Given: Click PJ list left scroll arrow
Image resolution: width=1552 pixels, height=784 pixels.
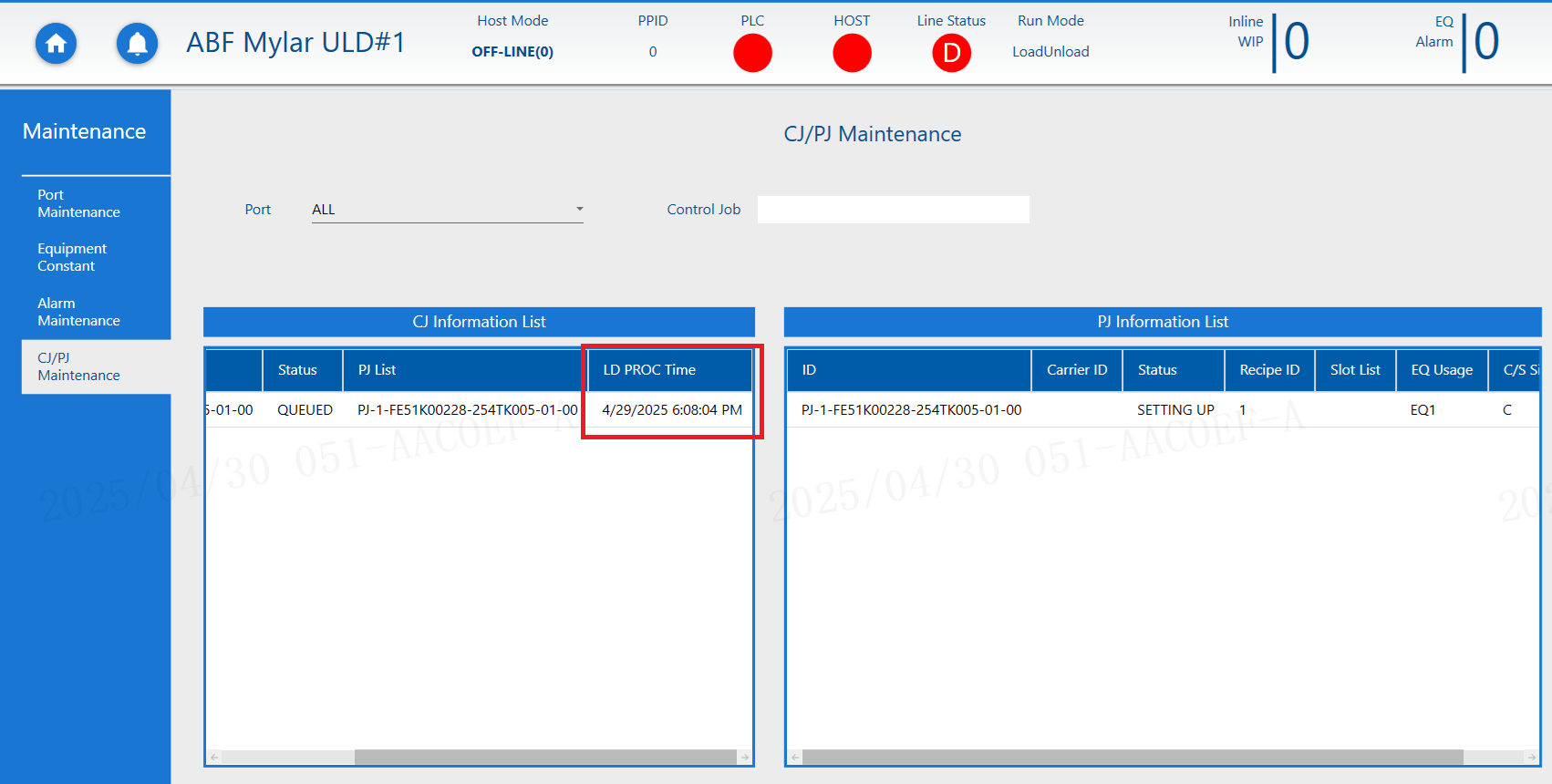Looking at the screenshot, I should click(x=795, y=758).
